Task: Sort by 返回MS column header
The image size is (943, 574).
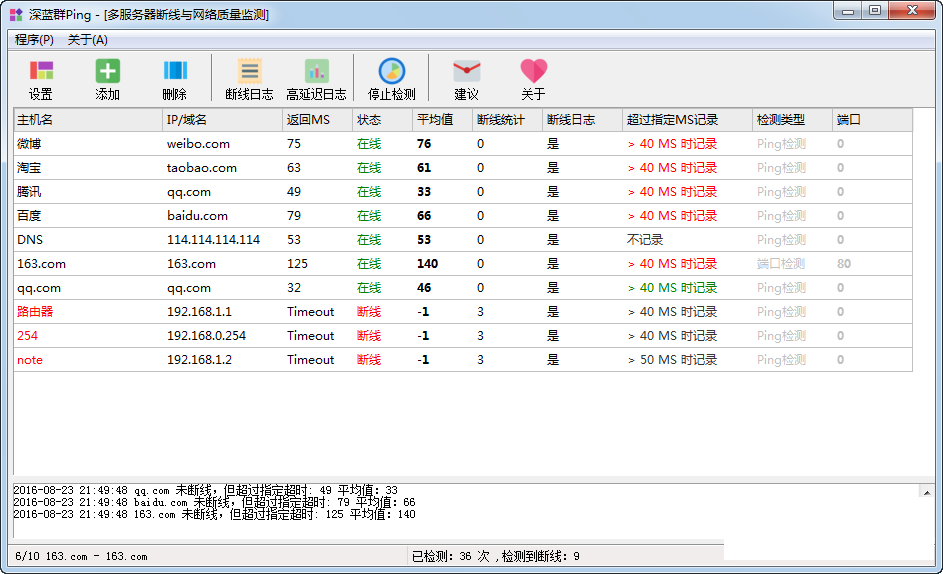Action: pyautogui.click(x=318, y=120)
